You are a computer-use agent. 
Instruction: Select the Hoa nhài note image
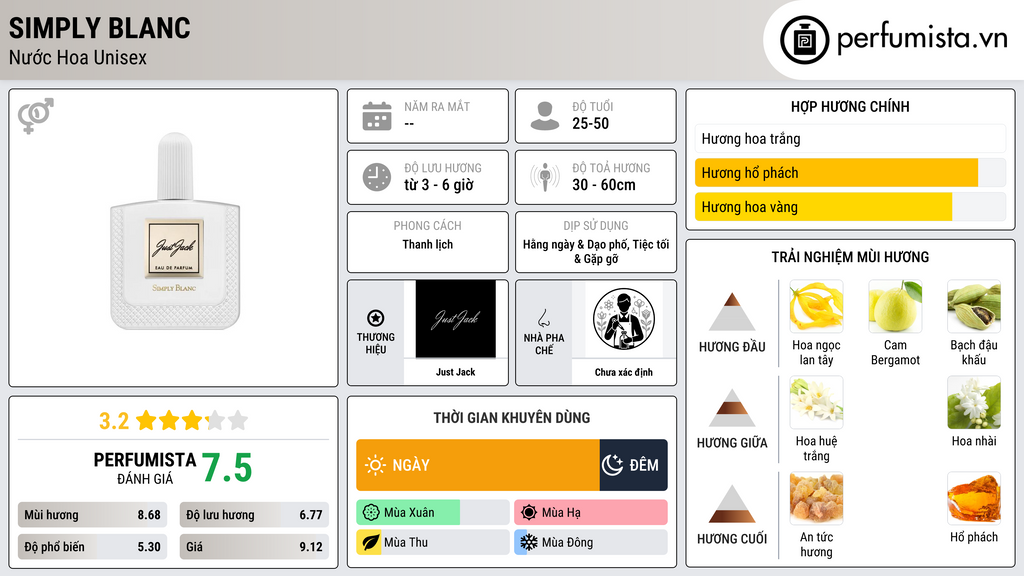tap(974, 402)
